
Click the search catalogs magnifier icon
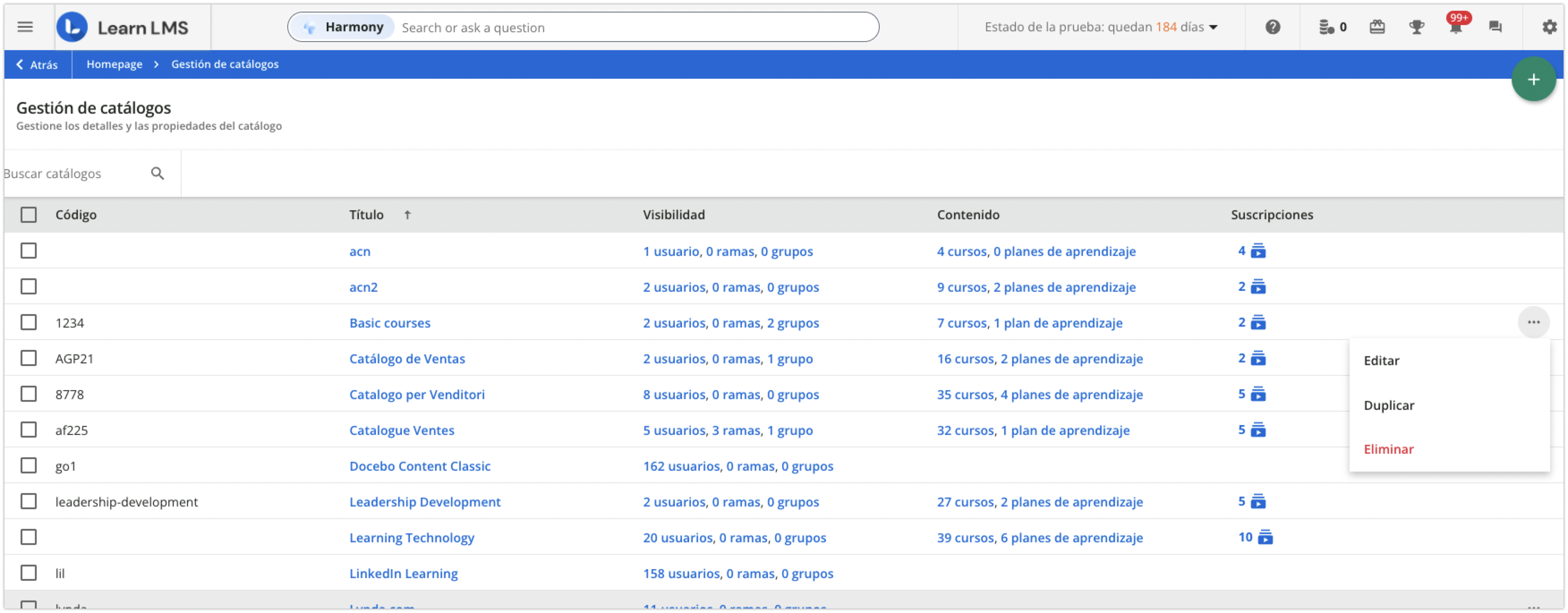(158, 174)
